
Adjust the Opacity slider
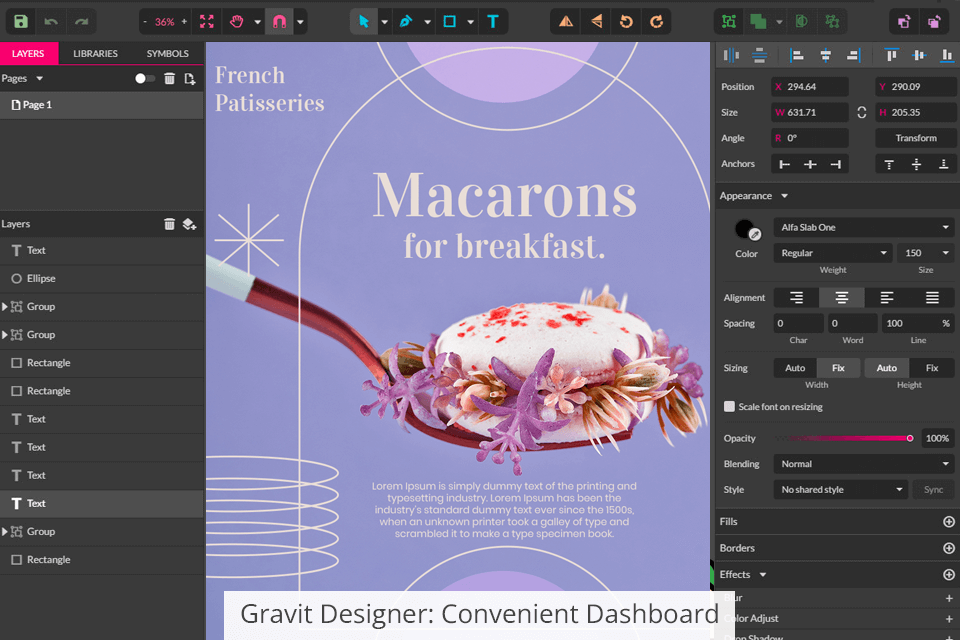pos(844,439)
